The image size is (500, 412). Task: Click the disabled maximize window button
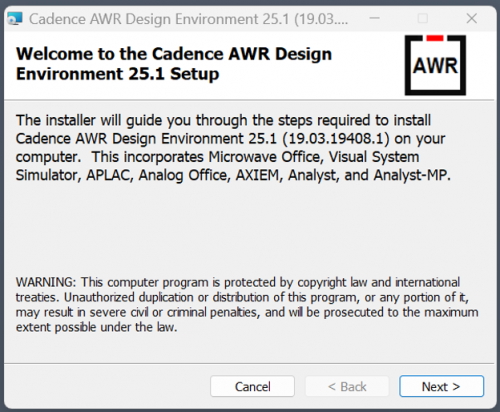pos(423,18)
